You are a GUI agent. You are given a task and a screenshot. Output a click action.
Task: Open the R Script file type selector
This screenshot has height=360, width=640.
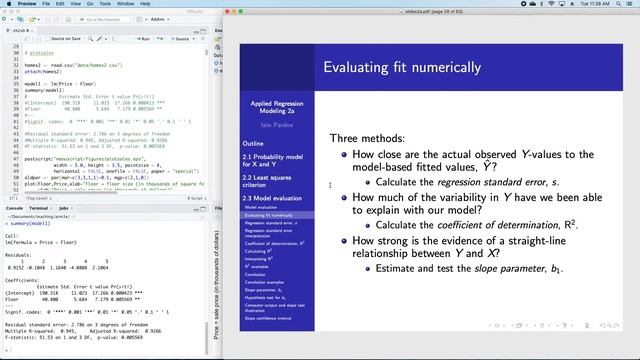pyautogui.click(x=197, y=198)
